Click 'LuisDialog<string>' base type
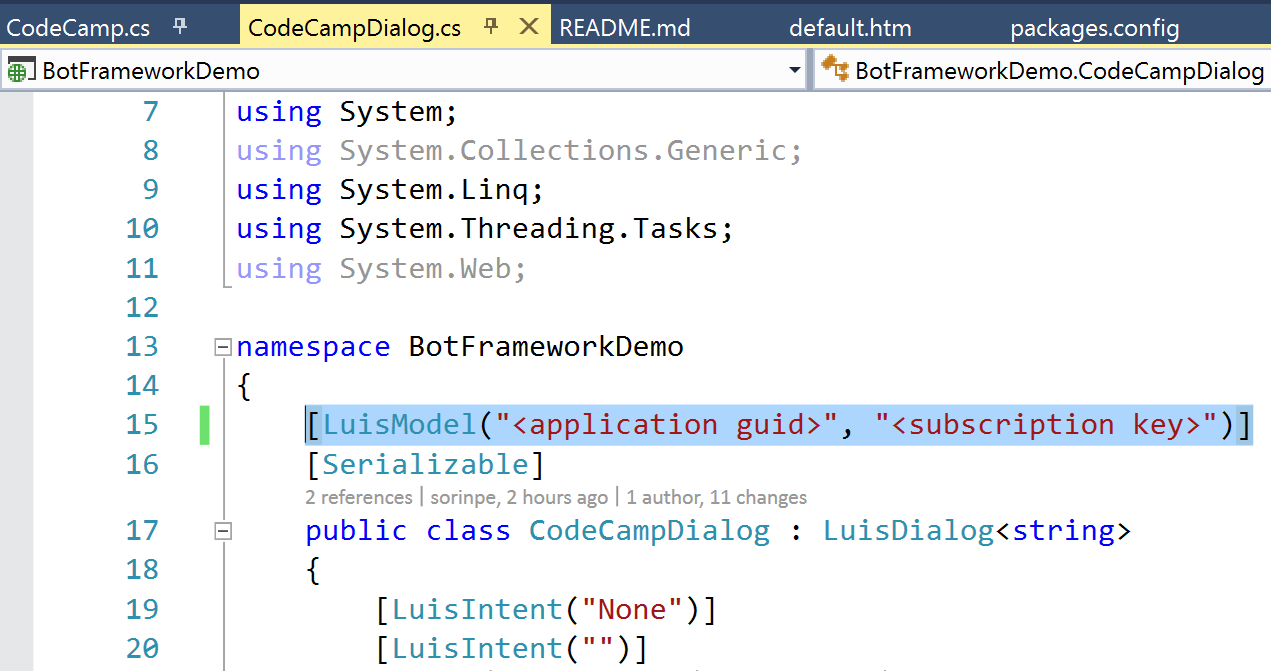This screenshot has width=1271, height=671. click(977, 530)
